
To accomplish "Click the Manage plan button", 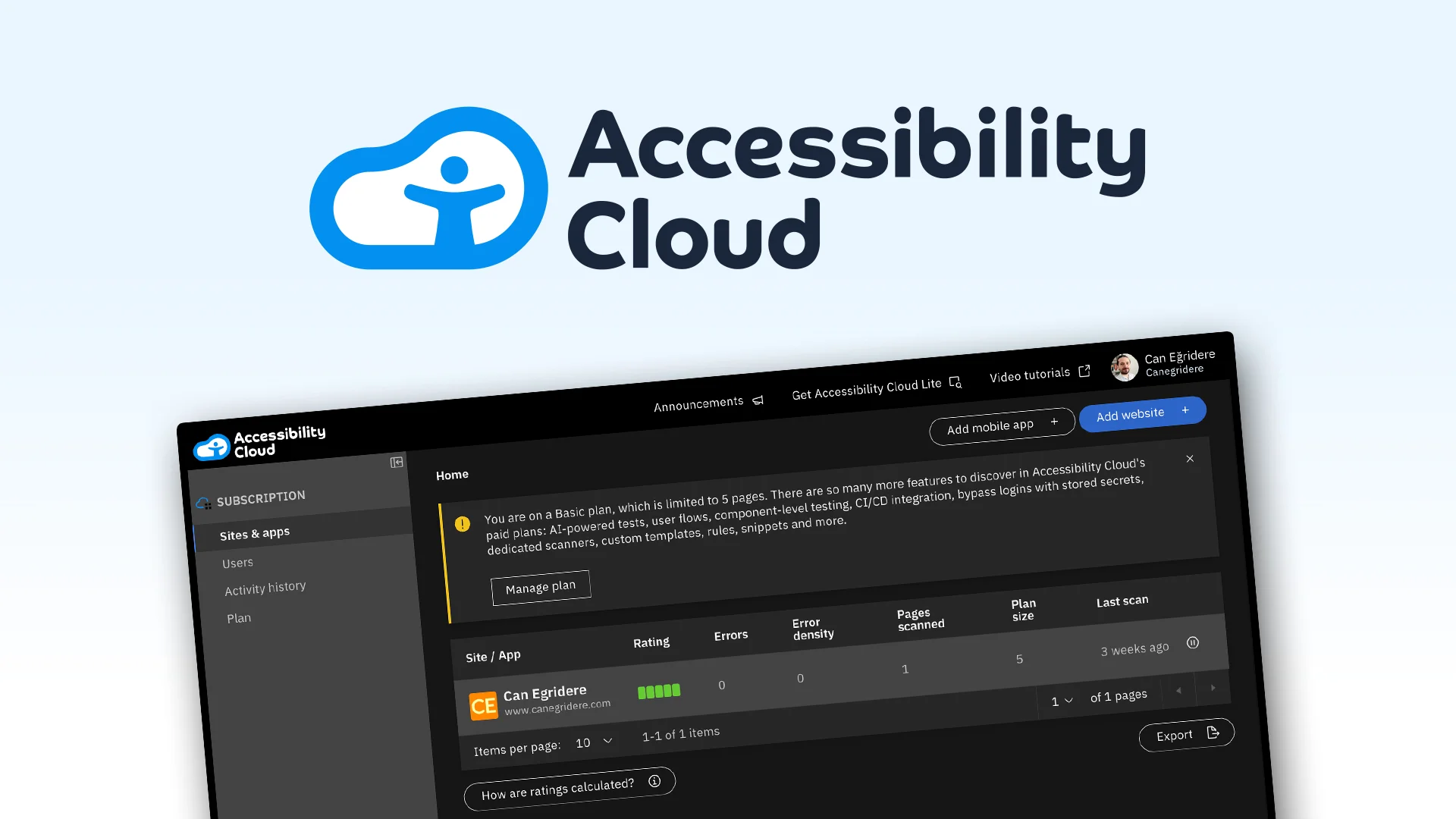I will 541,588.
